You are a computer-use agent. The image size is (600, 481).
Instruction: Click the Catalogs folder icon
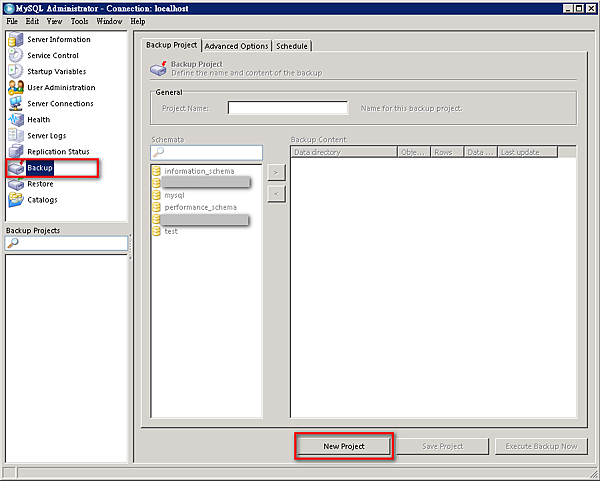pyautogui.click(x=16, y=200)
